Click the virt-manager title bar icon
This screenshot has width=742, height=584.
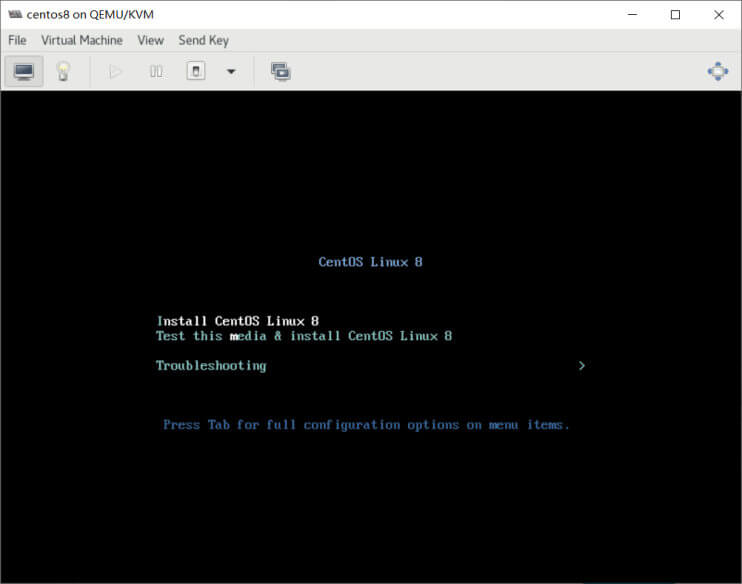pos(15,15)
